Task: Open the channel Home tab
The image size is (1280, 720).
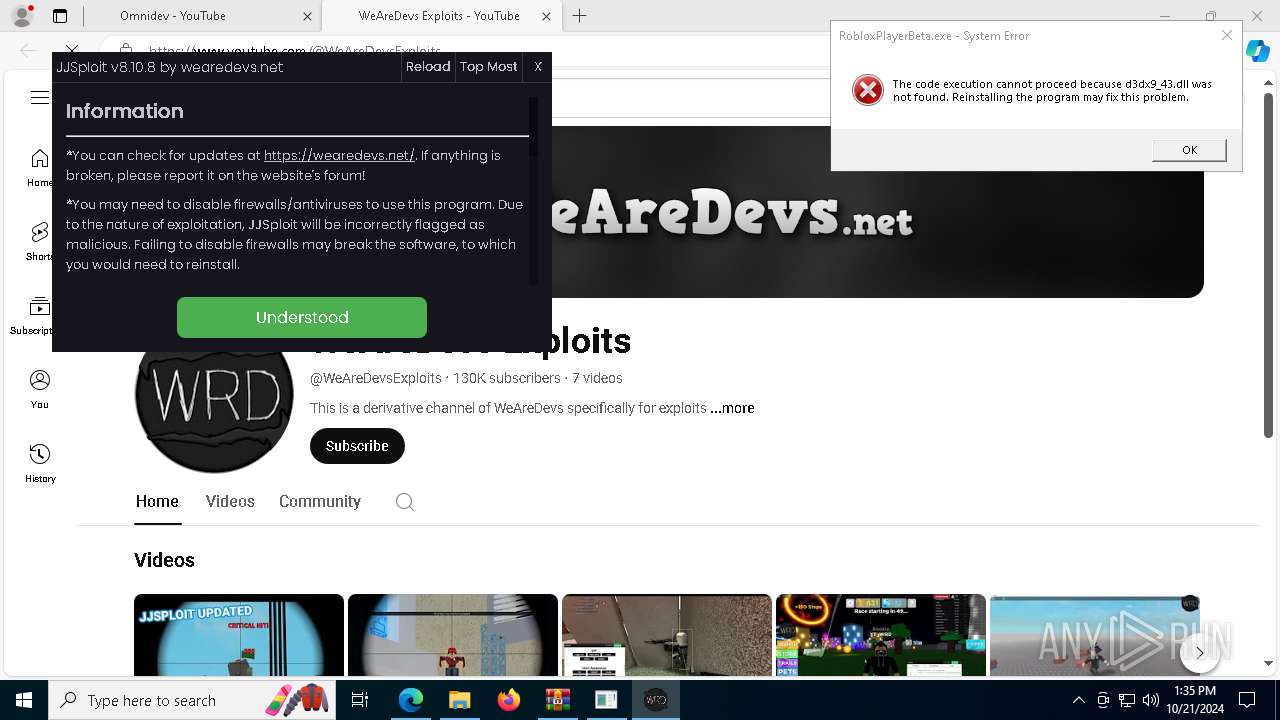Action: click(157, 502)
